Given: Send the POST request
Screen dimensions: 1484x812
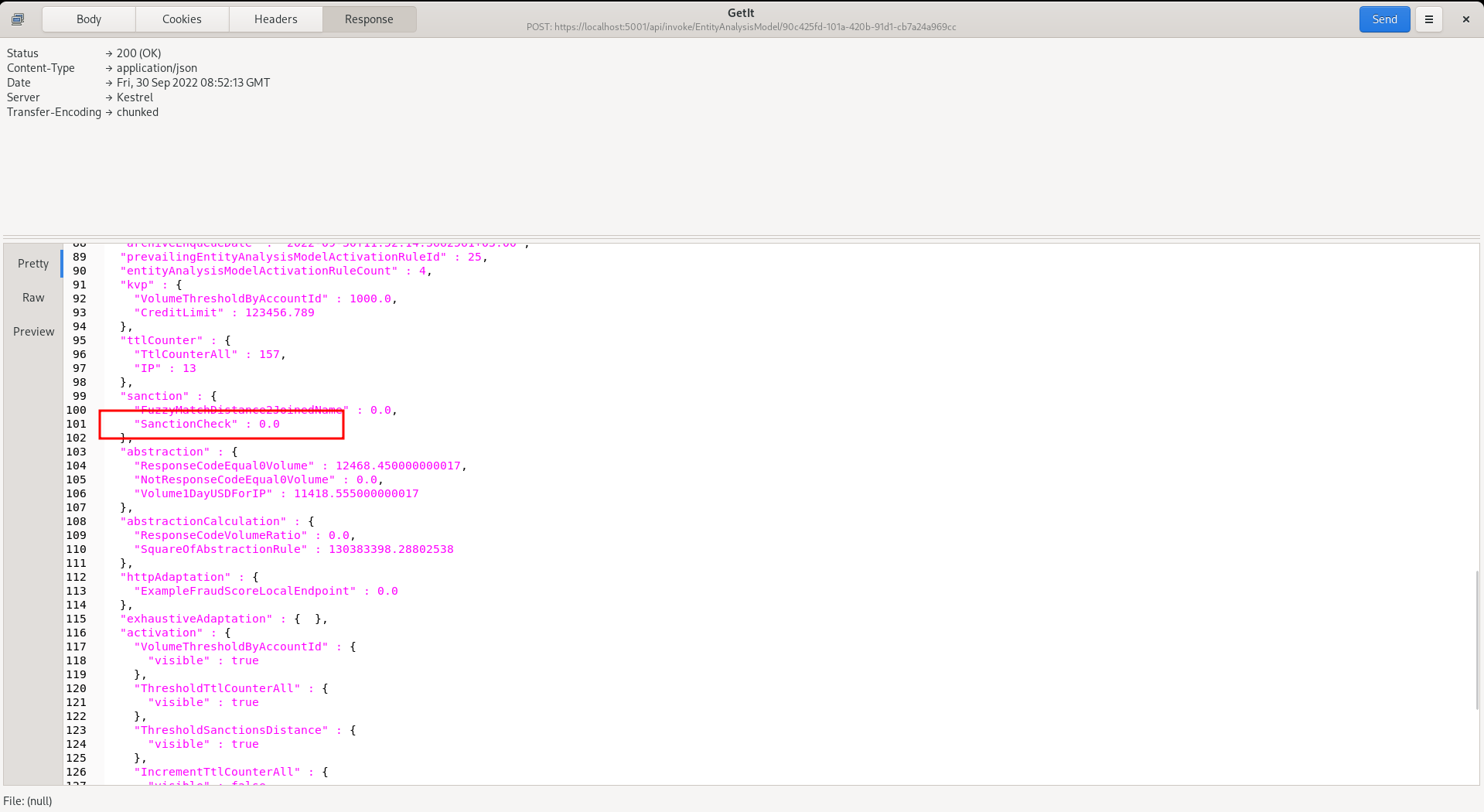Looking at the screenshot, I should click(1384, 19).
